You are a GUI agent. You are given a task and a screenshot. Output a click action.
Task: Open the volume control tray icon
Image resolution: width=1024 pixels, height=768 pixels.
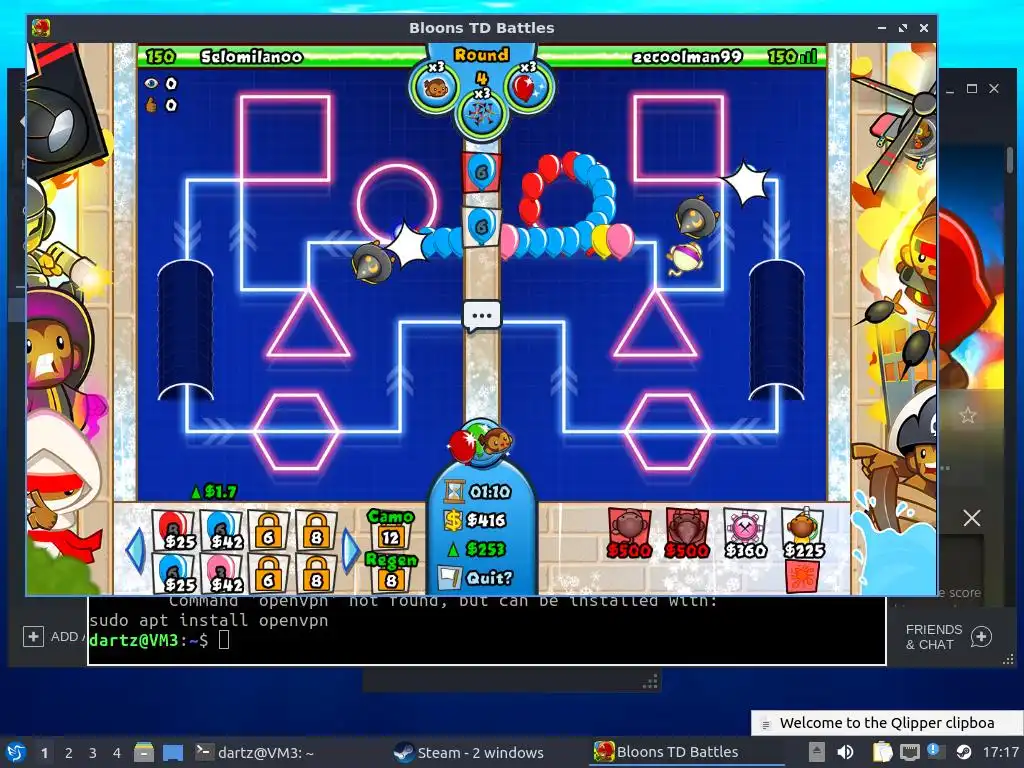(x=845, y=752)
